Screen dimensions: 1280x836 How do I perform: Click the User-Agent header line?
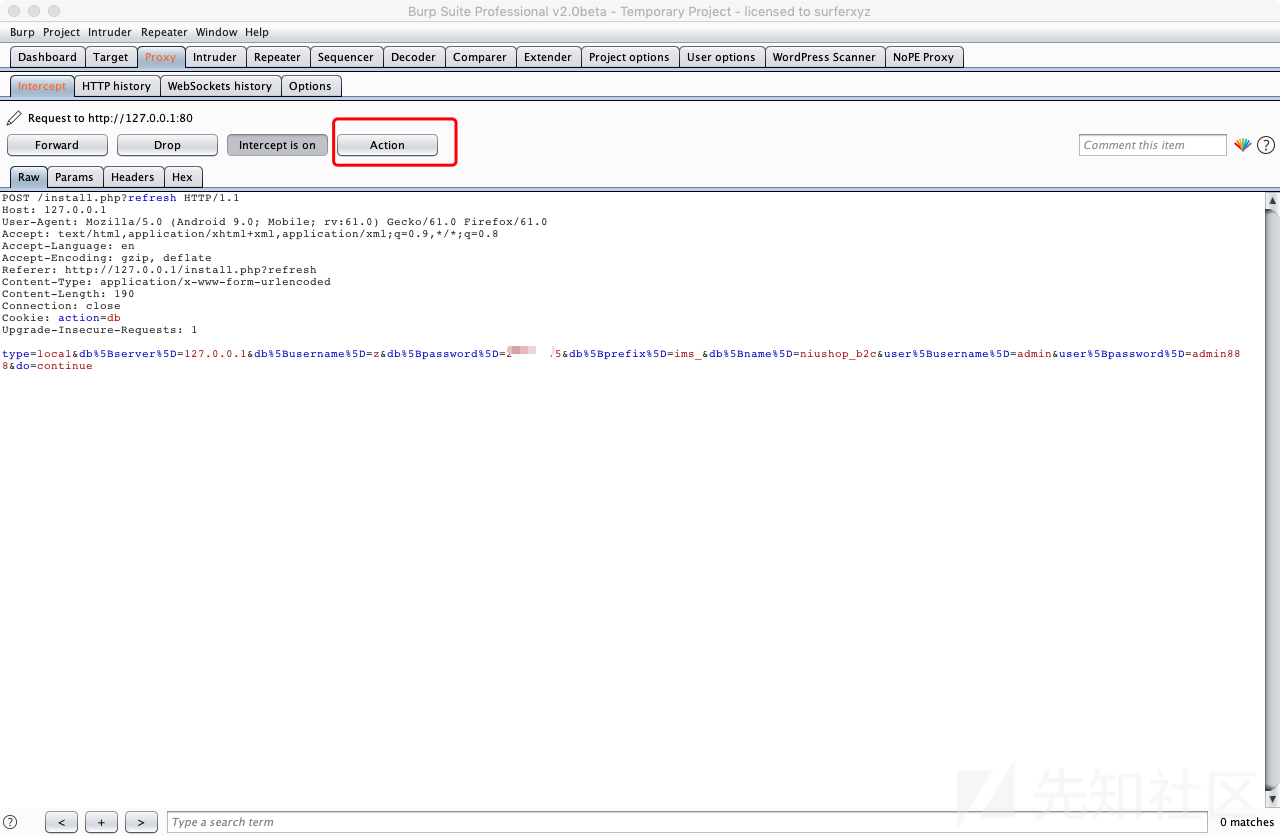pyautogui.click(x=274, y=222)
